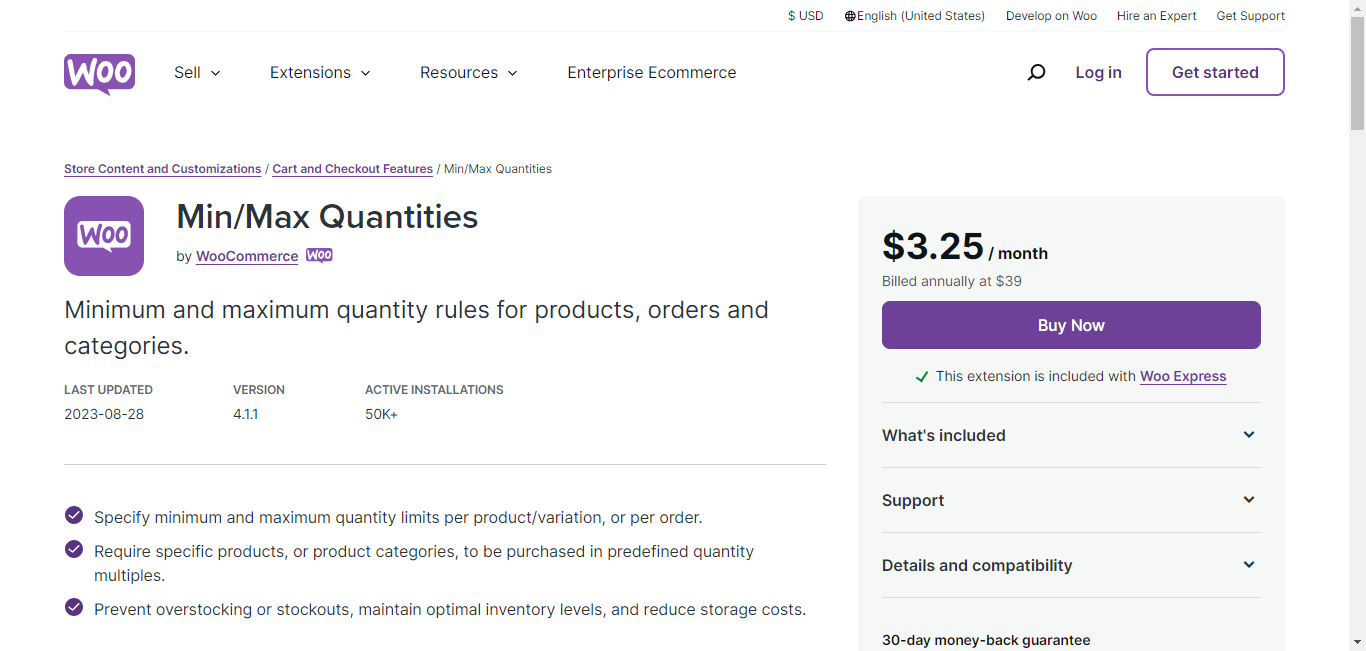Click the 'Minimum and maximum quantity rules' description
This screenshot has height=651, width=1366.
416,327
